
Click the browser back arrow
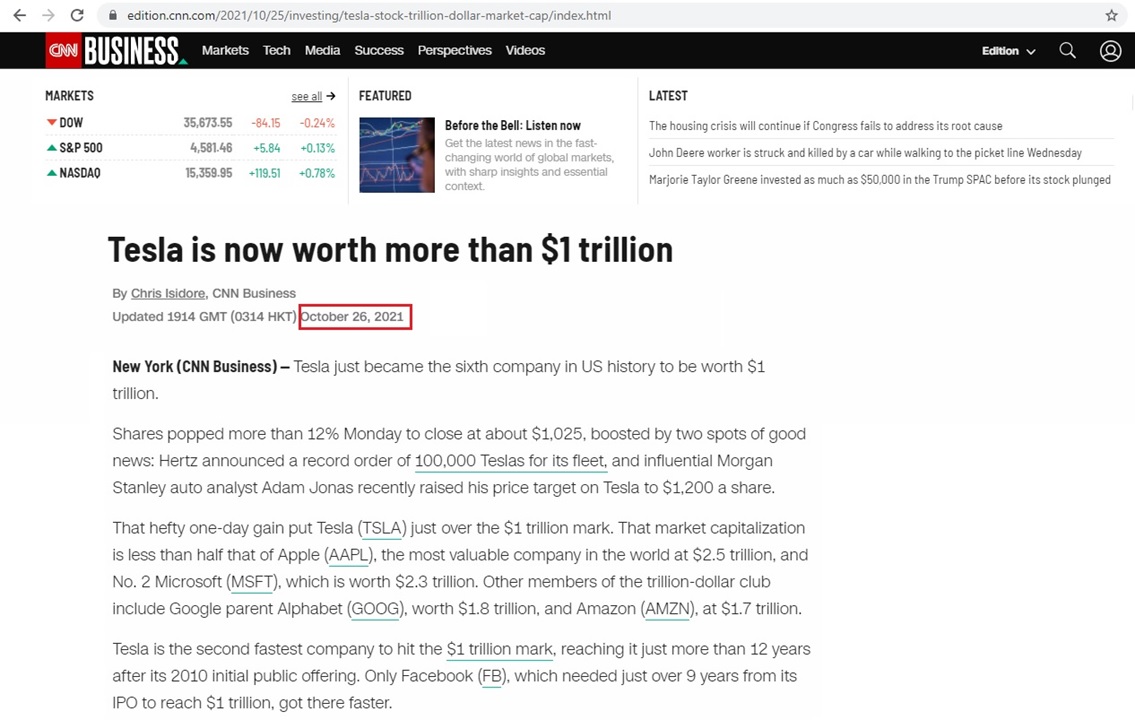(19, 16)
